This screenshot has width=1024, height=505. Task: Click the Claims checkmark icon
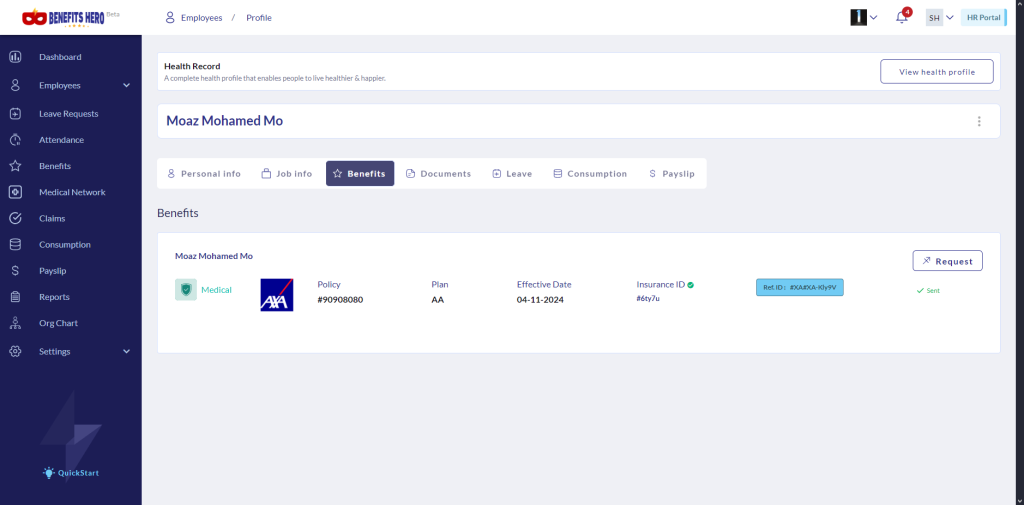16,218
